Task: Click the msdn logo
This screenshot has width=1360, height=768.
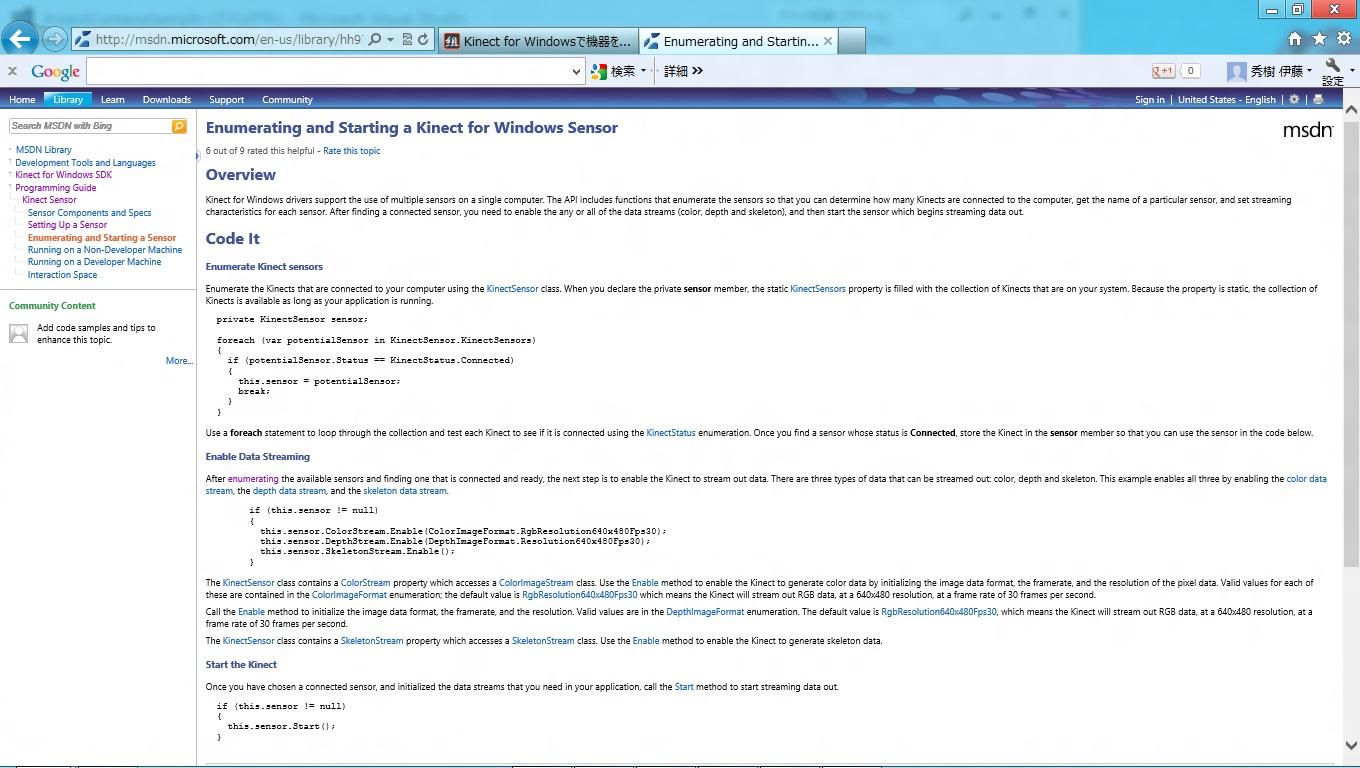Action: pyautogui.click(x=1308, y=130)
